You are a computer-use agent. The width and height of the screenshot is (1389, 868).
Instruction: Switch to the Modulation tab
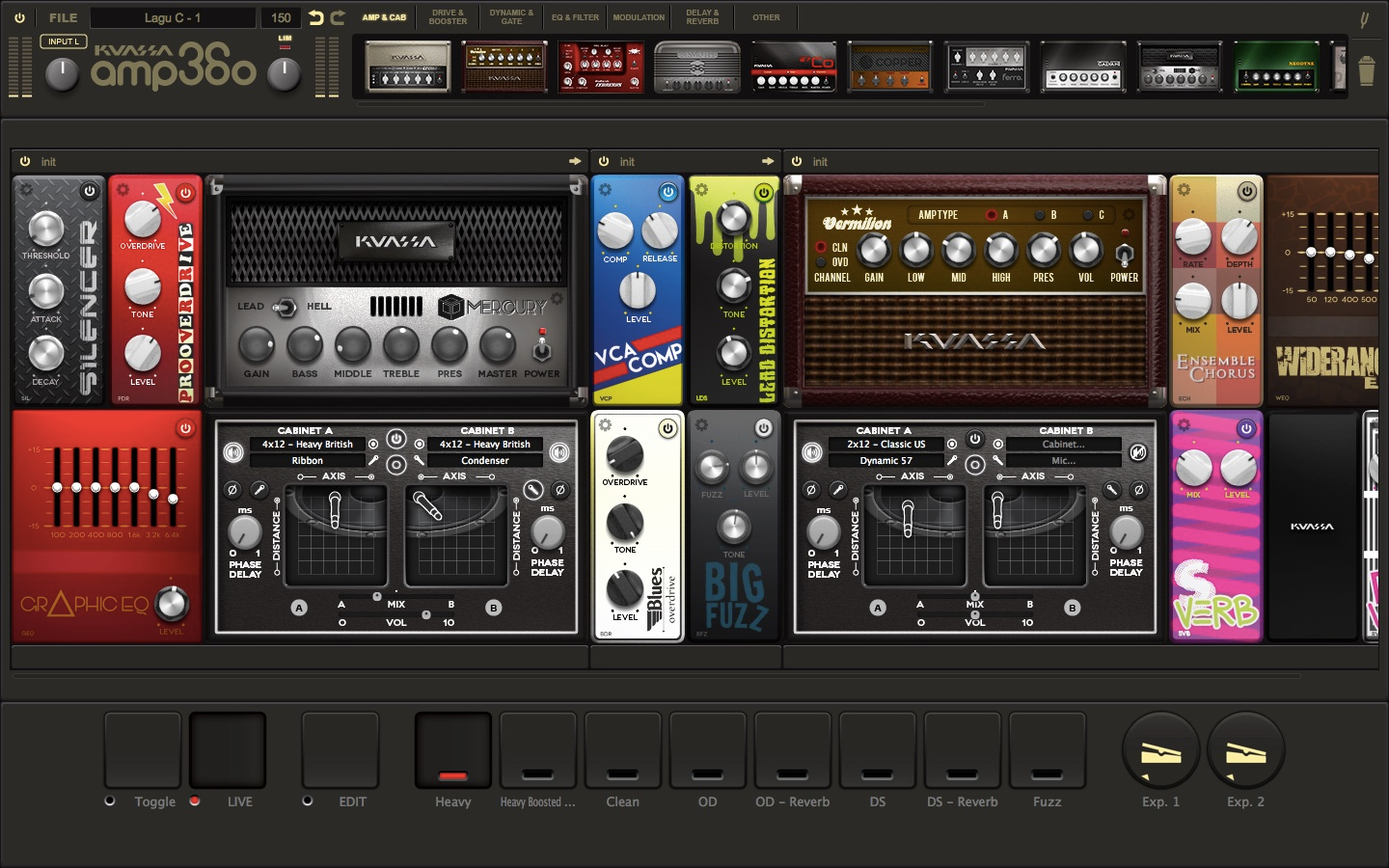pyautogui.click(x=639, y=17)
